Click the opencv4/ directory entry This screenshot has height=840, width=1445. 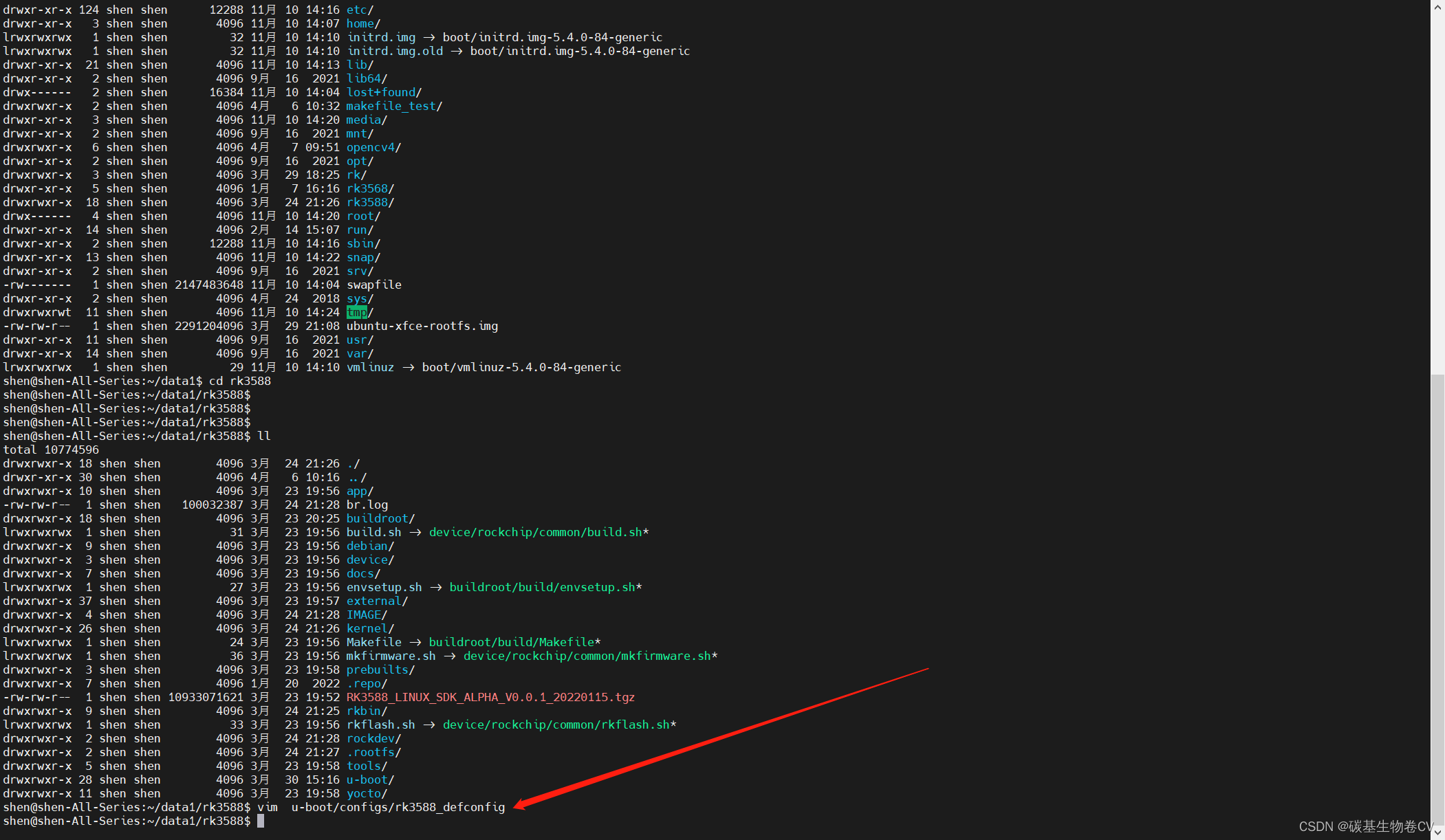tap(374, 147)
